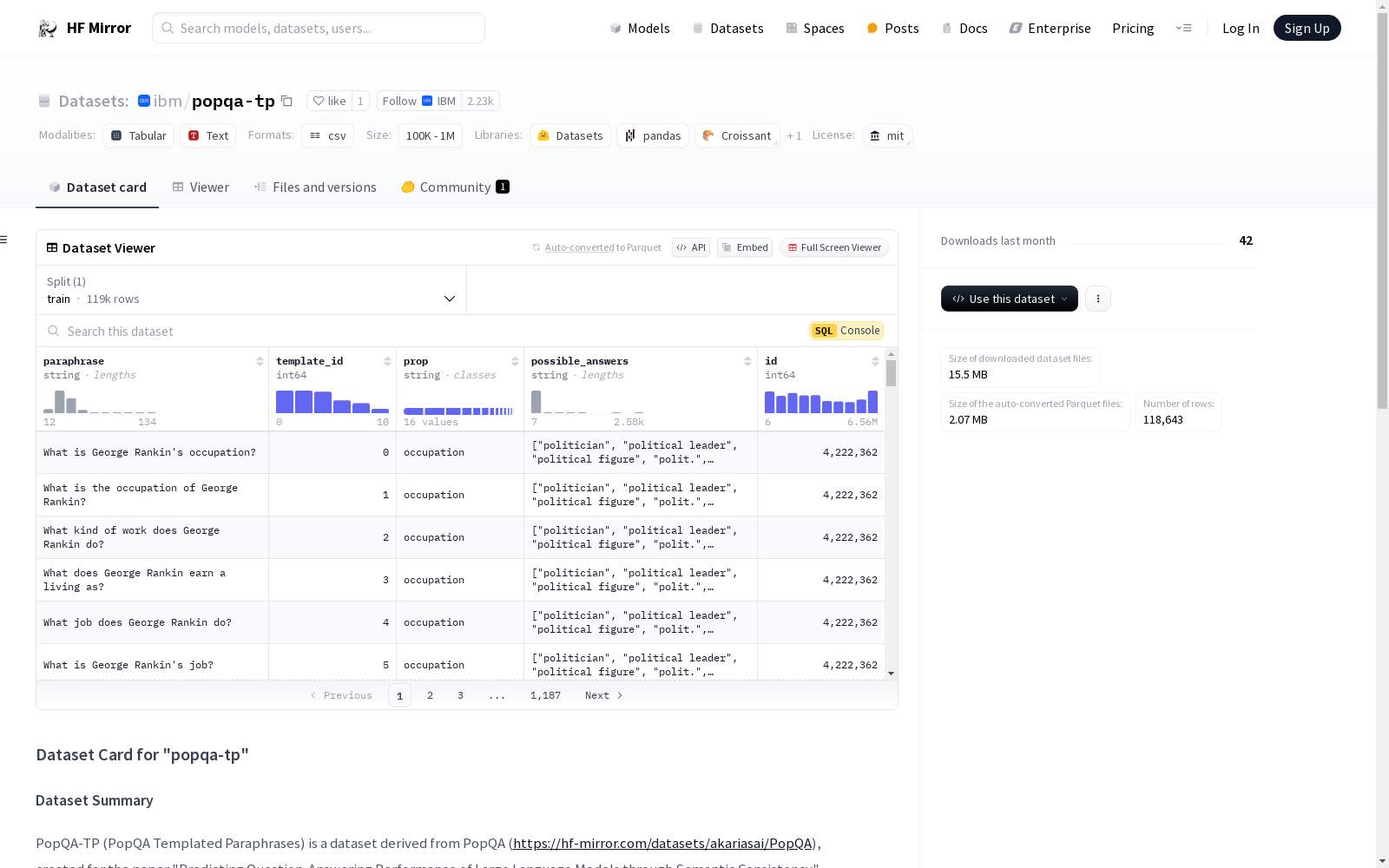Open Enterprise in the navigation
1389x868 pixels.
click(1050, 29)
